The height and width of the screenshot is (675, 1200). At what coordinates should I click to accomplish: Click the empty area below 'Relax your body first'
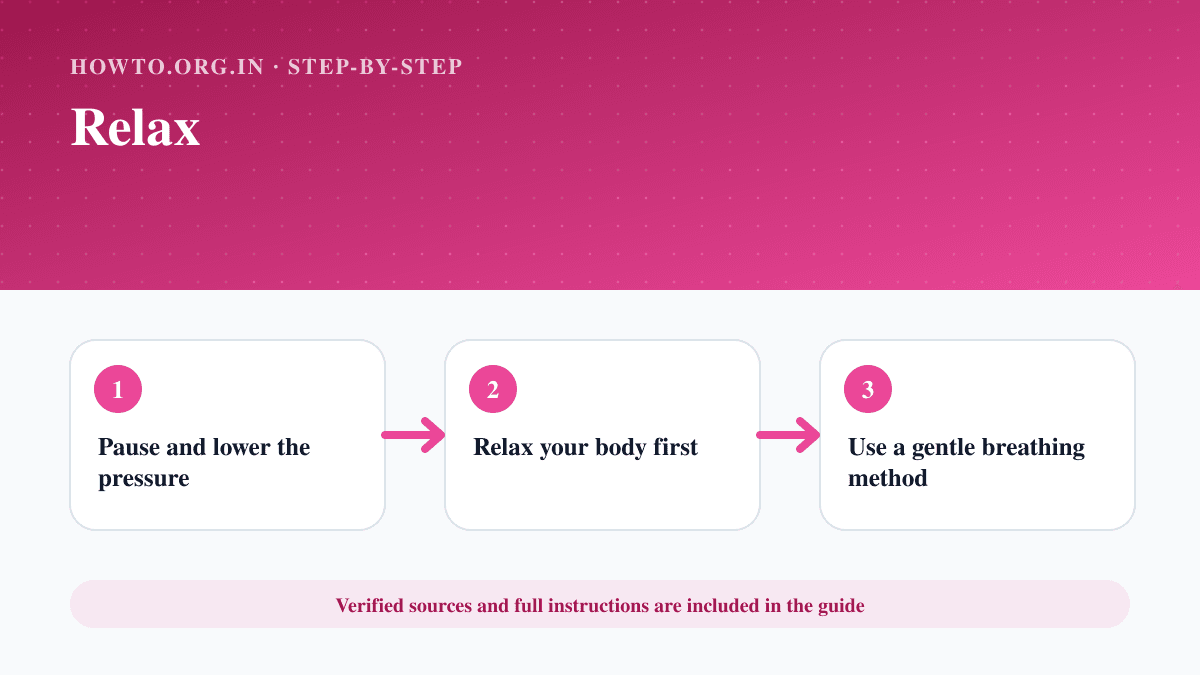point(602,495)
